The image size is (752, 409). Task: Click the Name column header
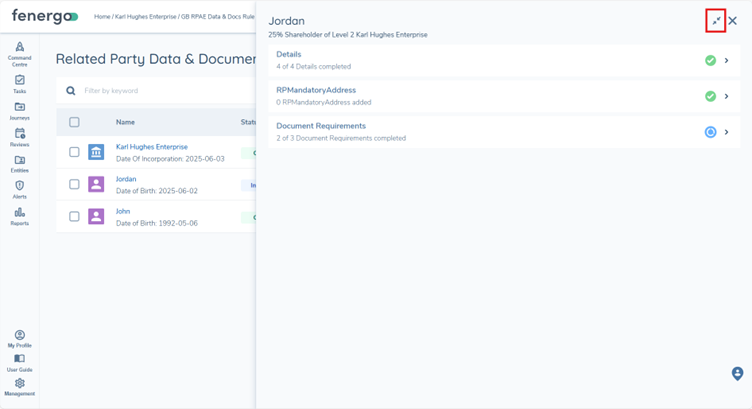125,122
